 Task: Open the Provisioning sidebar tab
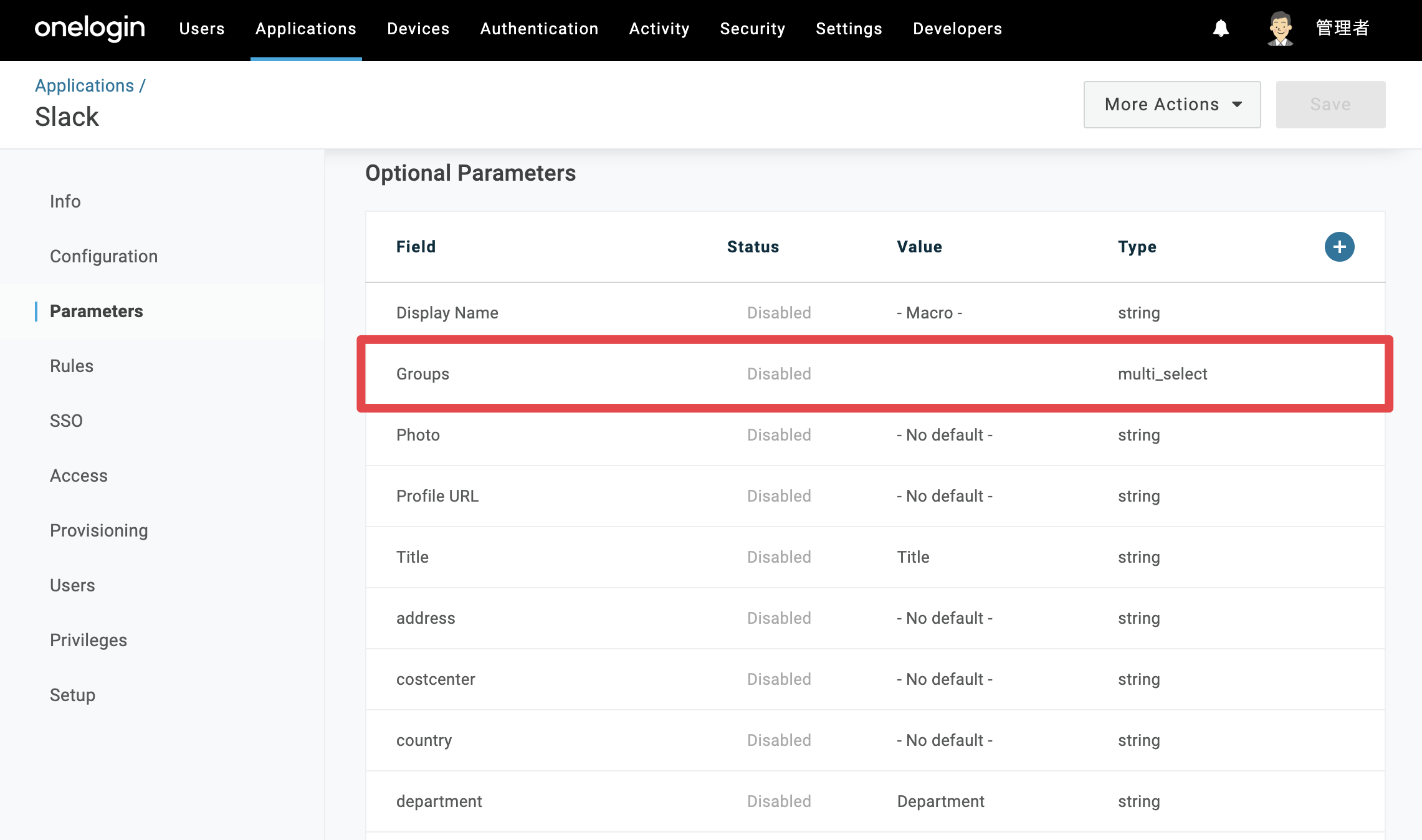[99, 530]
